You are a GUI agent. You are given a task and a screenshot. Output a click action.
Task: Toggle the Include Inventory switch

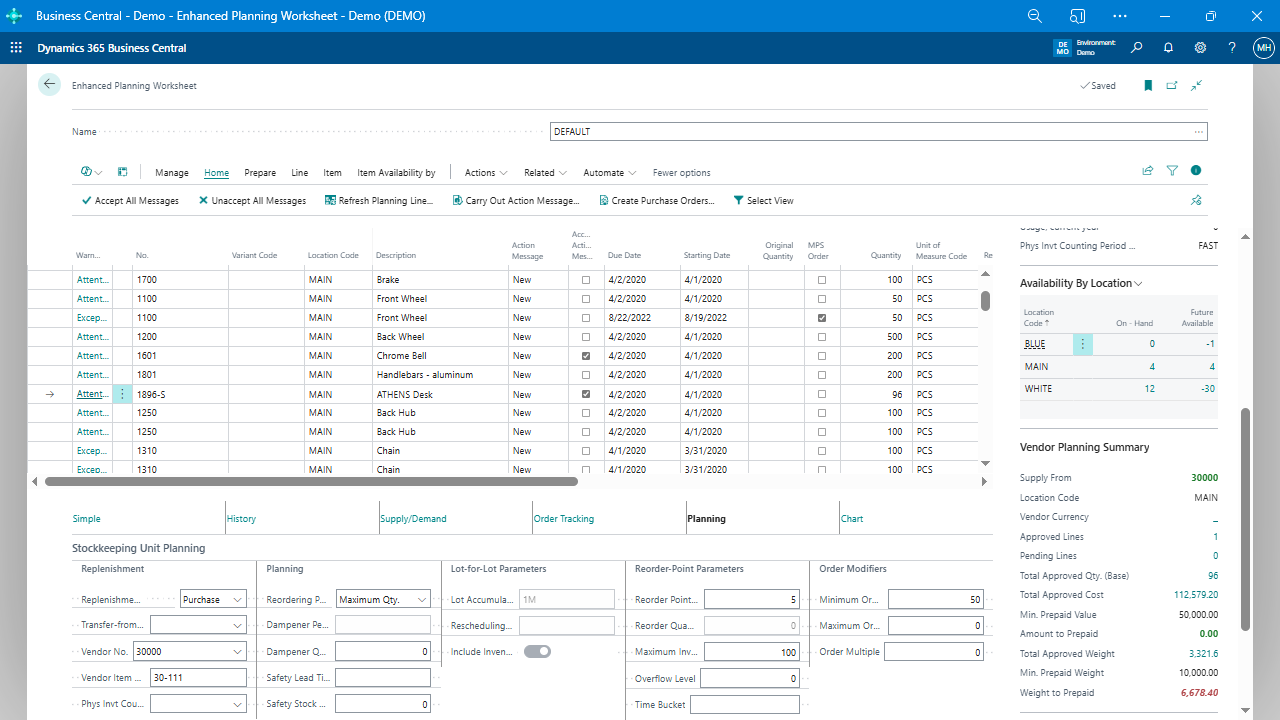point(537,650)
